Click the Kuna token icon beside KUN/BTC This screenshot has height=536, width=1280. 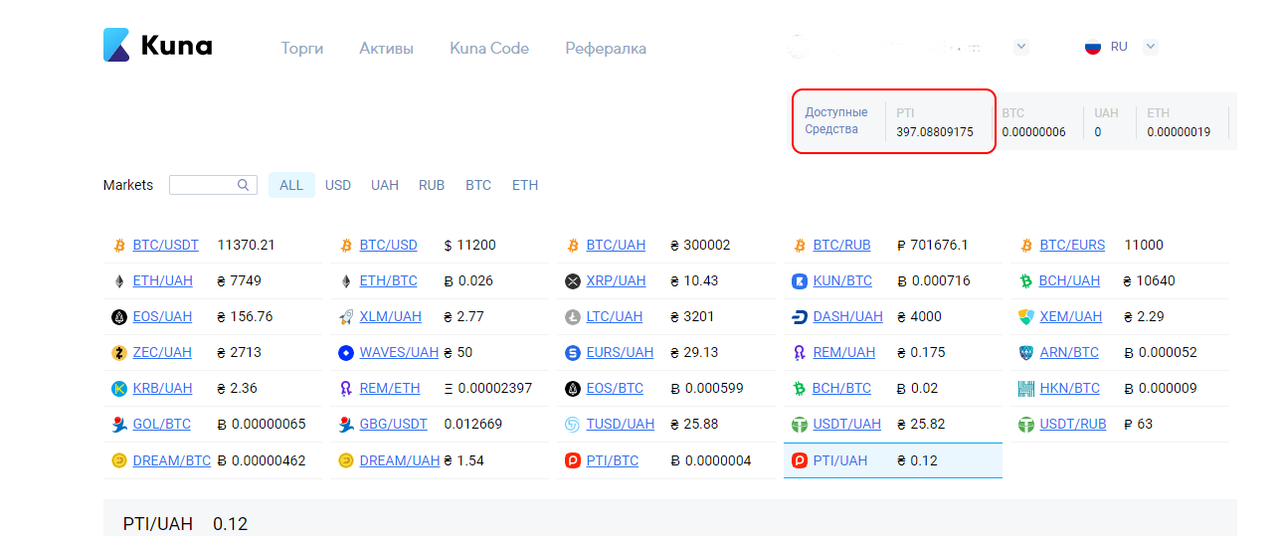pyautogui.click(x=800, y=281)
